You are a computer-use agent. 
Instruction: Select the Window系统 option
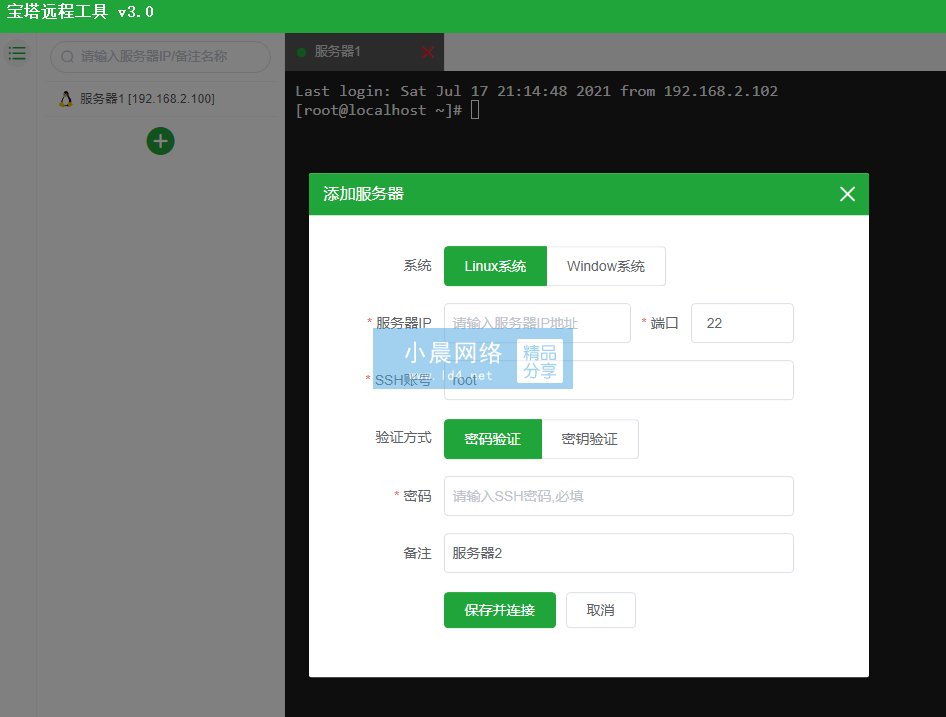click(606, 266)
